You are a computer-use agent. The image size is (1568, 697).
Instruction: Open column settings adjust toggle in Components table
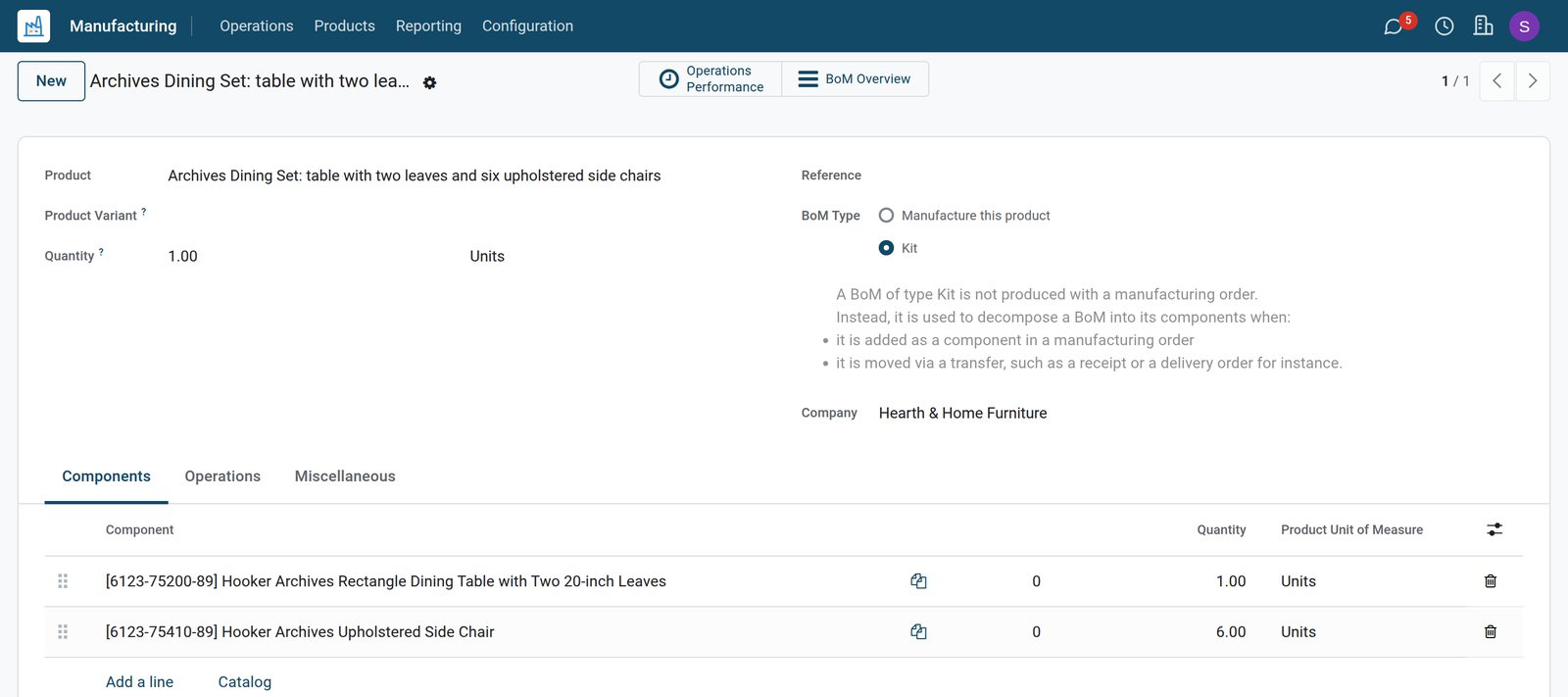point(1494,529)
